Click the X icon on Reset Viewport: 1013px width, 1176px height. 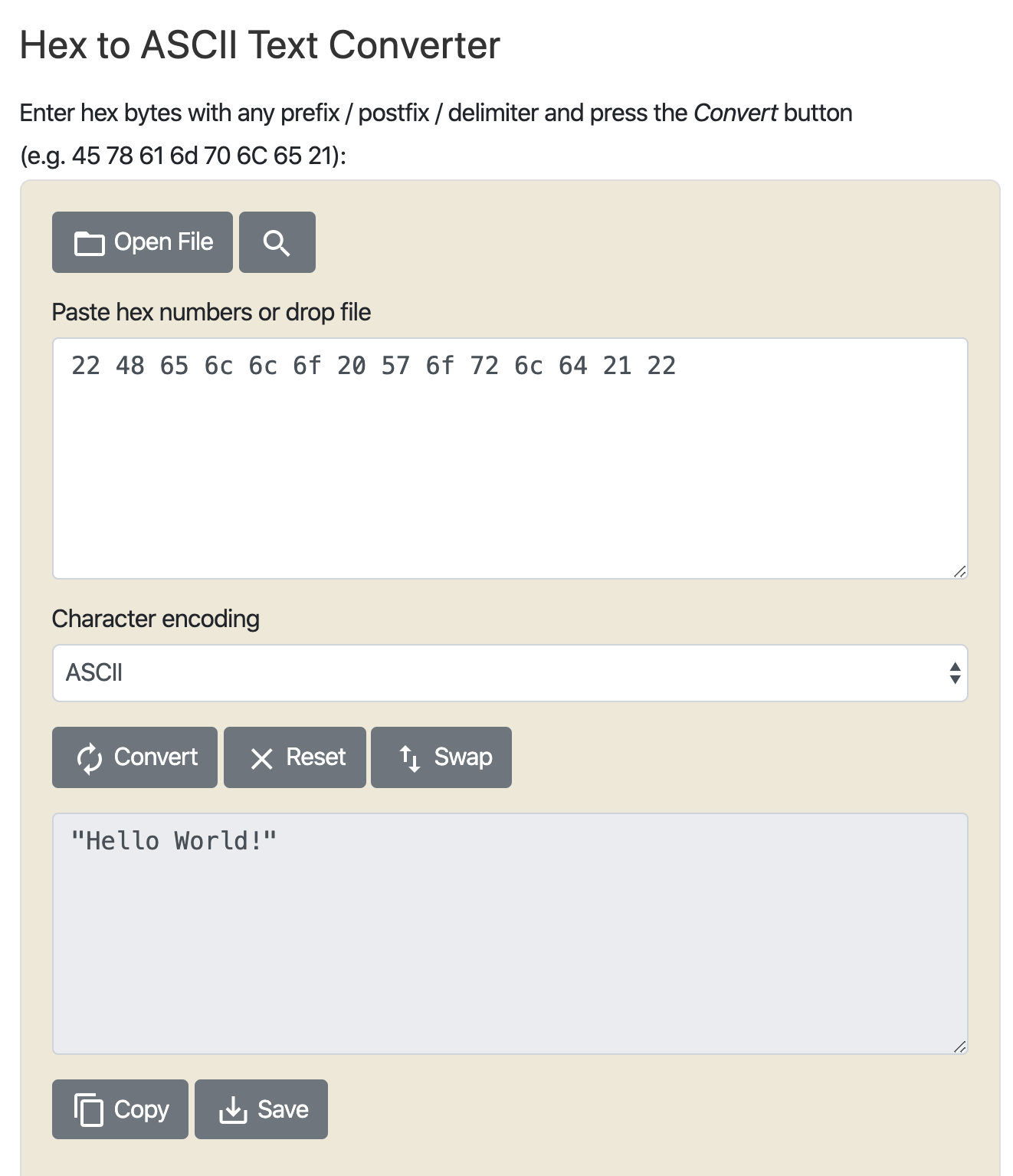click(x=262, y=759)
